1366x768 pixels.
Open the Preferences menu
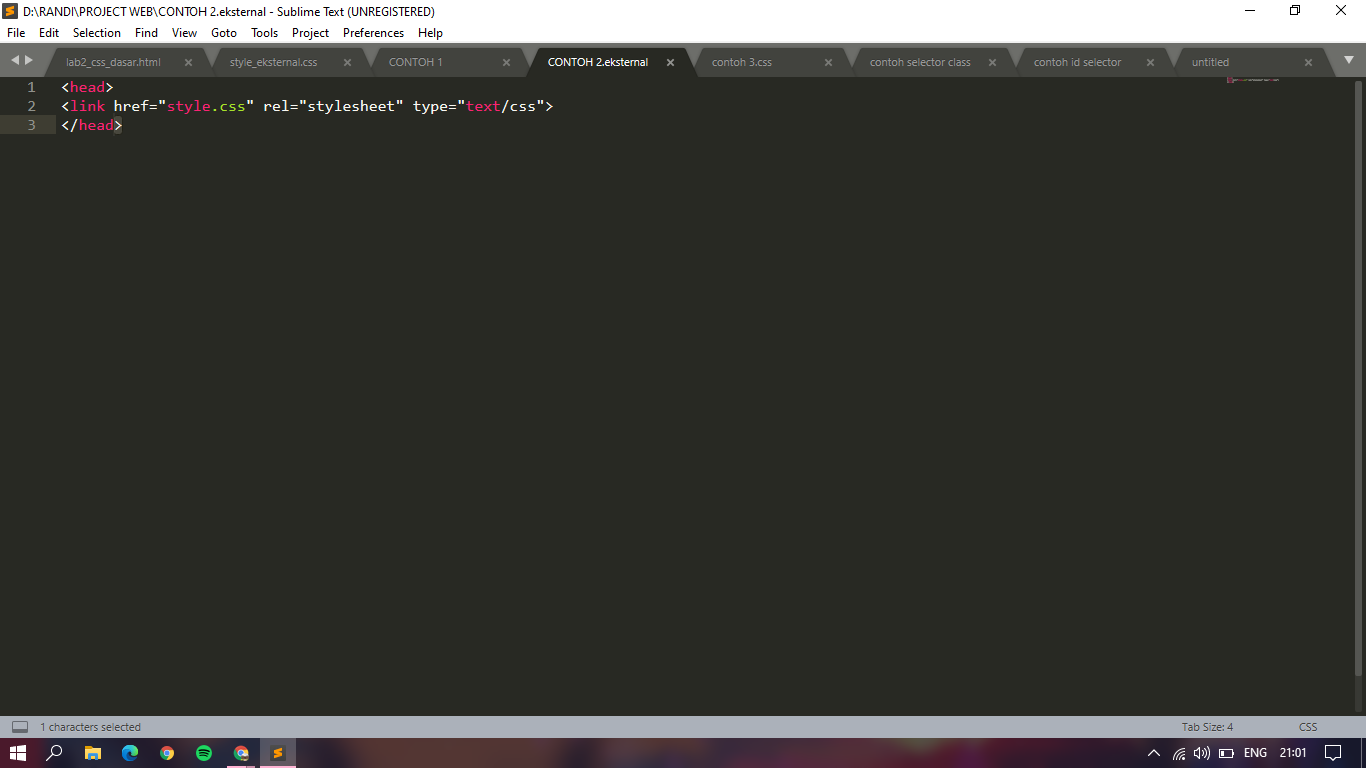tap(373, 32)
